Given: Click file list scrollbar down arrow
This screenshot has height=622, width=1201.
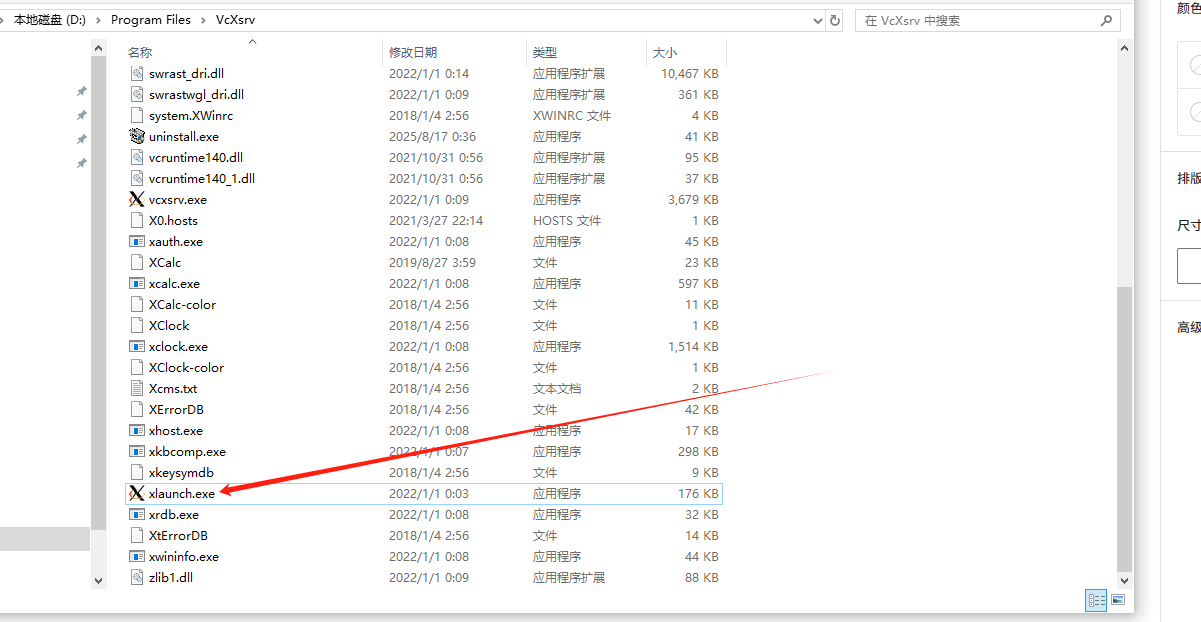Looking at the screenshot, I should tap(1126, 580).
